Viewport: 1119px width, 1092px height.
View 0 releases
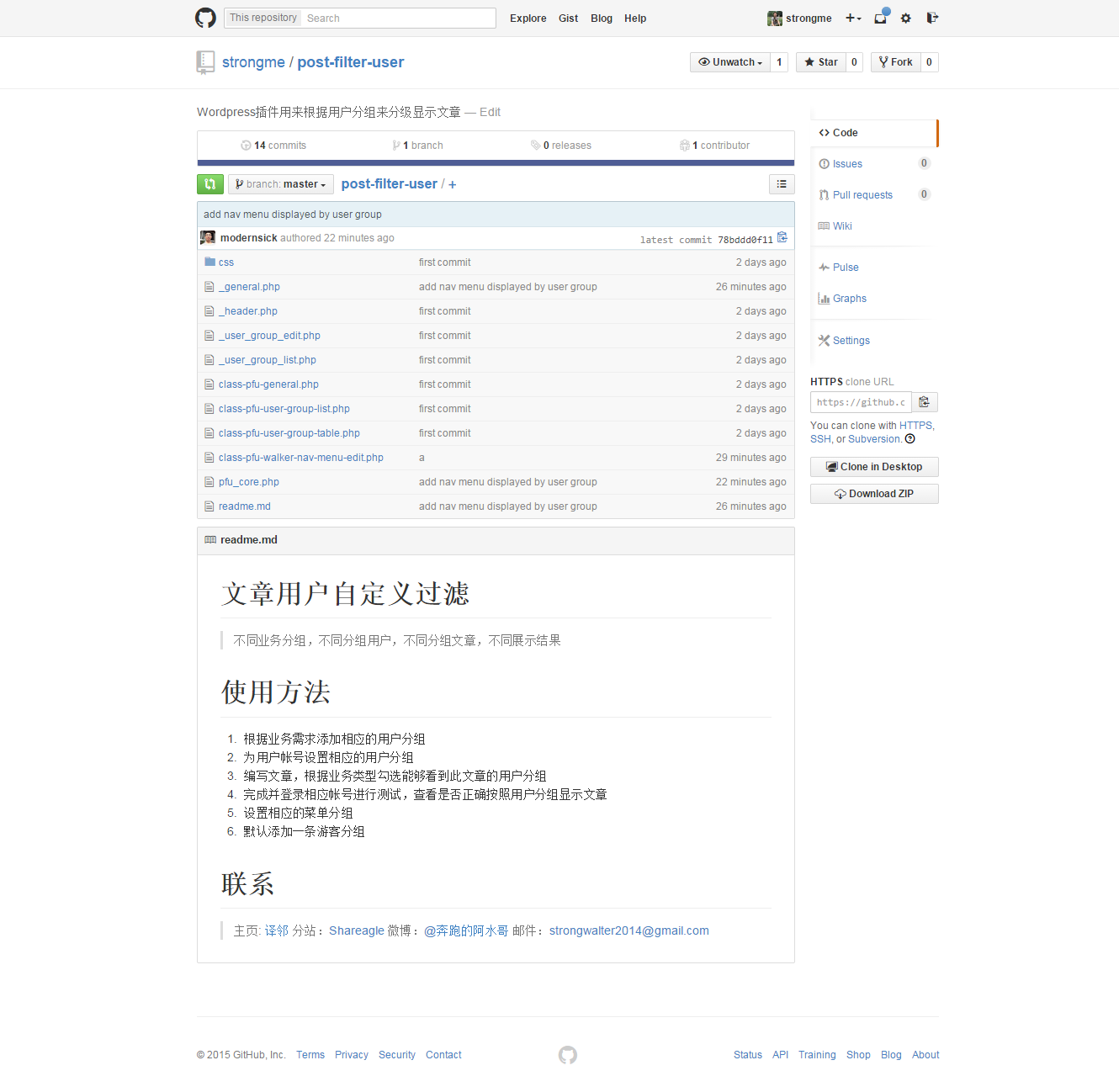(560, 146)
